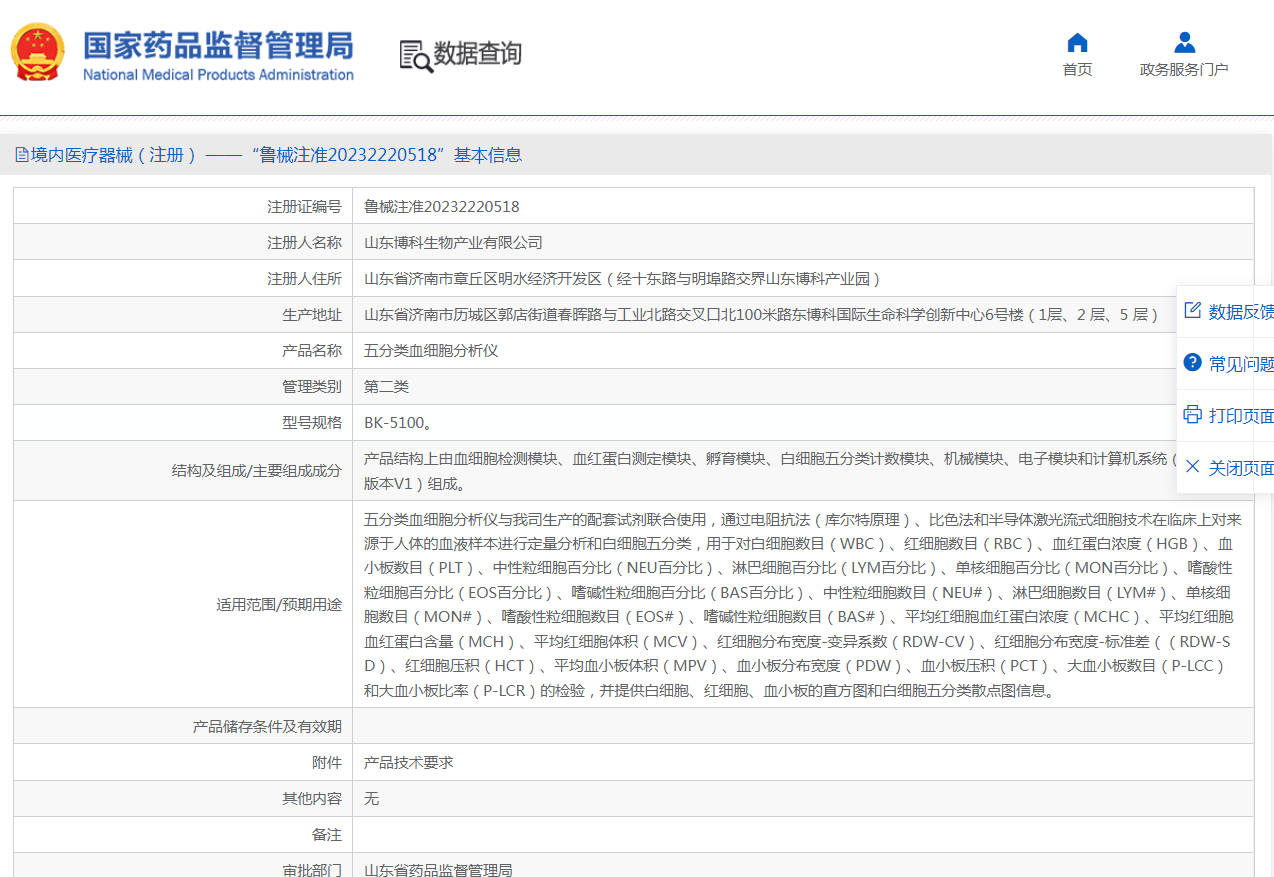The image size is (1274, 877).
Task: Go to 首页 link
Action: (x=1077, y=70)
